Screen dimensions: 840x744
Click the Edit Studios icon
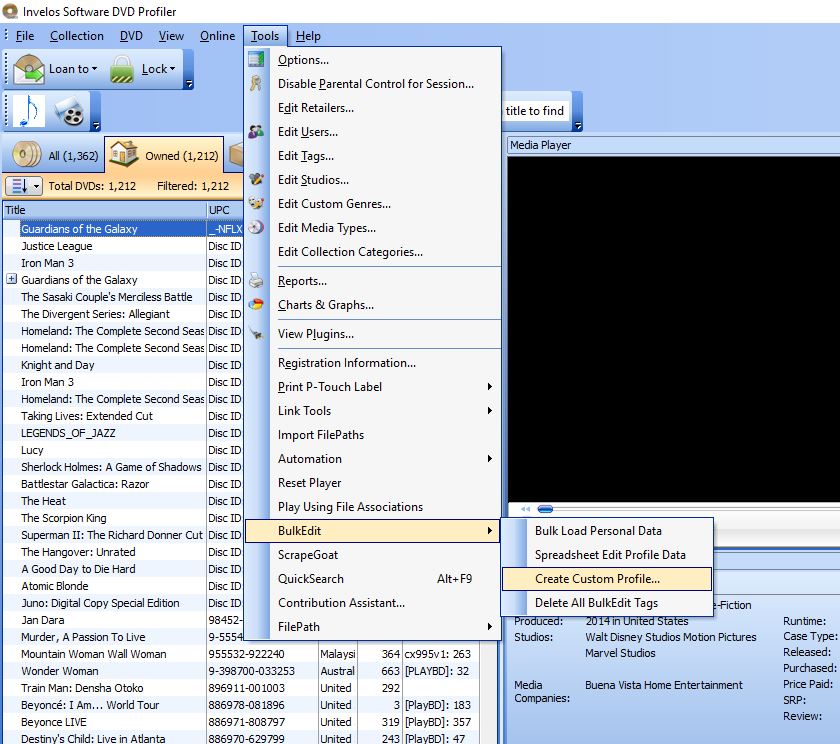pos(256,179)
